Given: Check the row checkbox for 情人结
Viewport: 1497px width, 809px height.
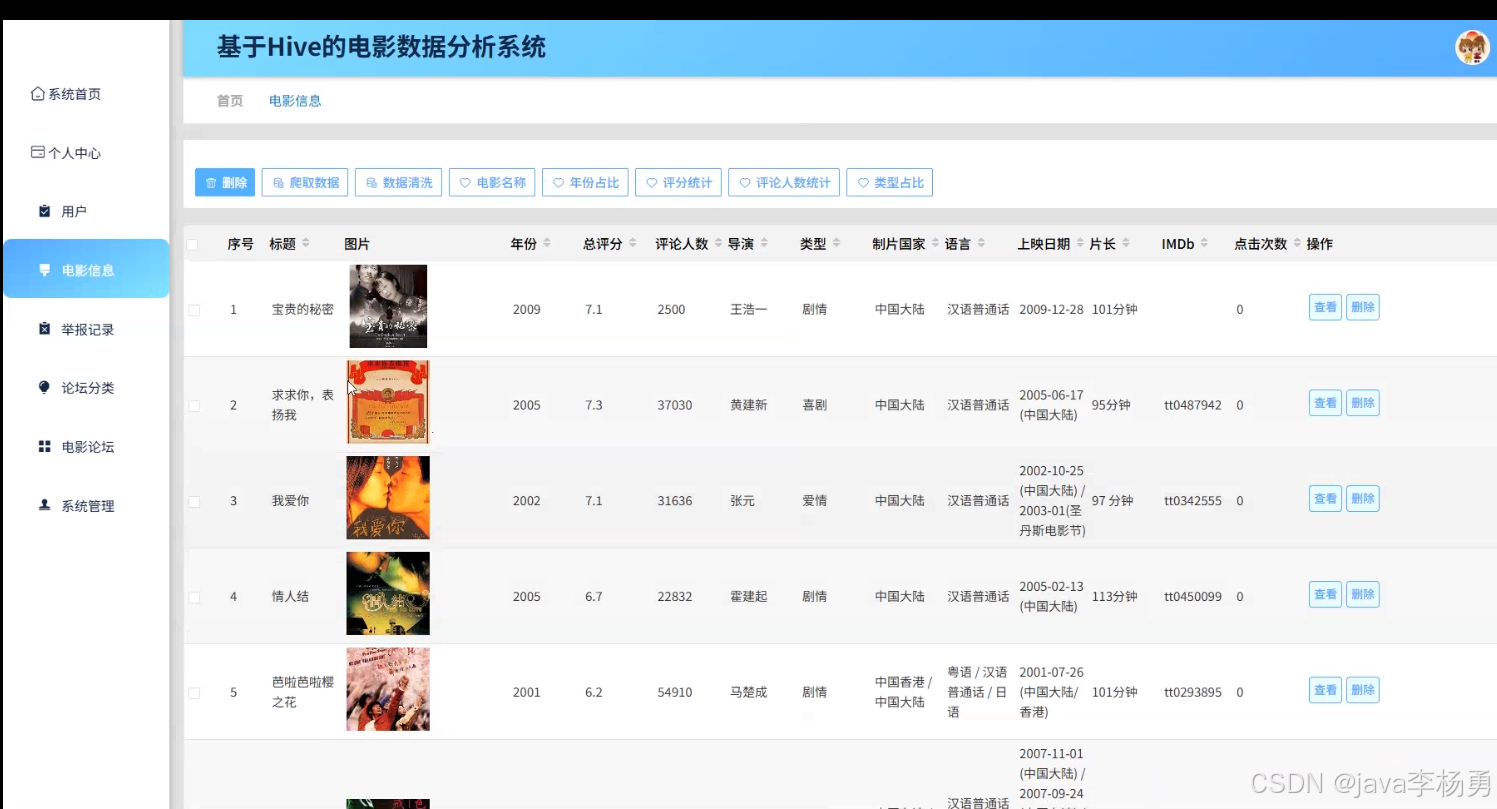Looking at the screenshot, I should [x=194, y=597].
